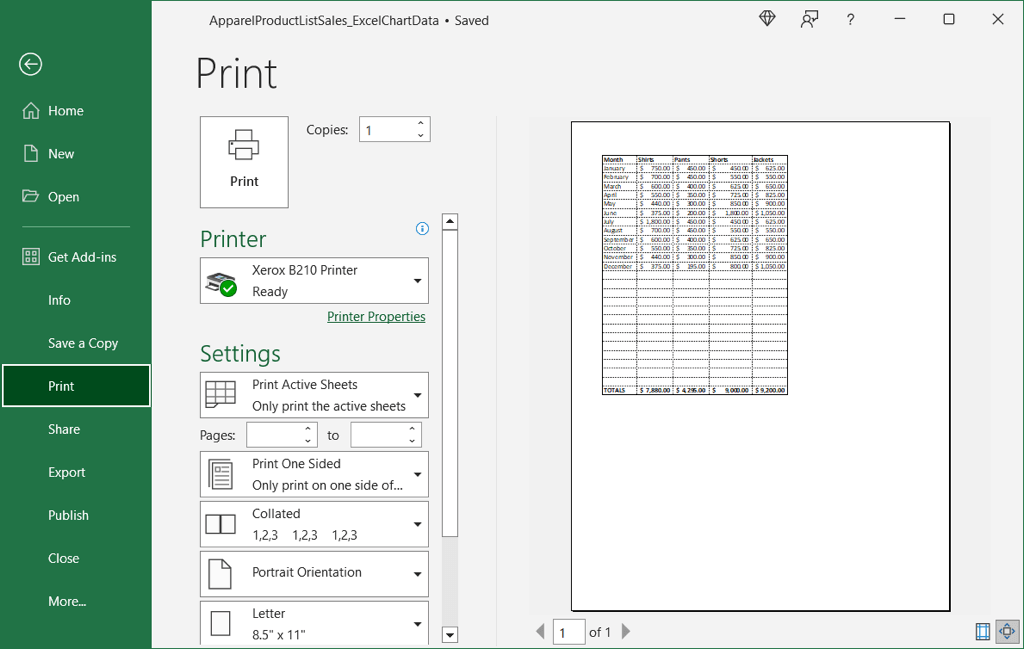Click the printer info icon

pyautogui.click(x=422, y=229)
